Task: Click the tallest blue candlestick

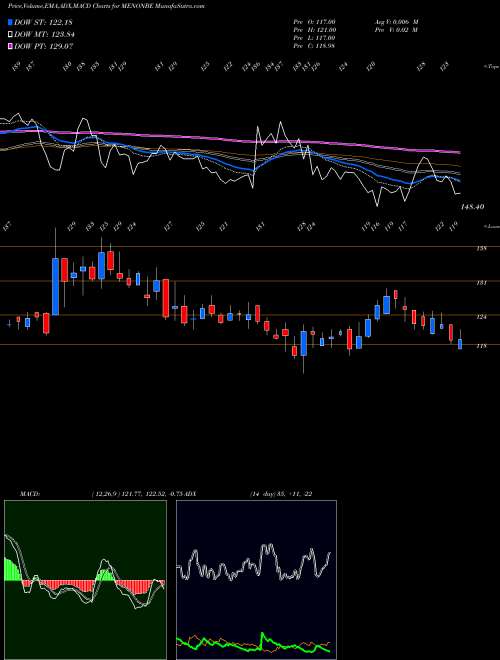Action: click(x=56, y=286)
